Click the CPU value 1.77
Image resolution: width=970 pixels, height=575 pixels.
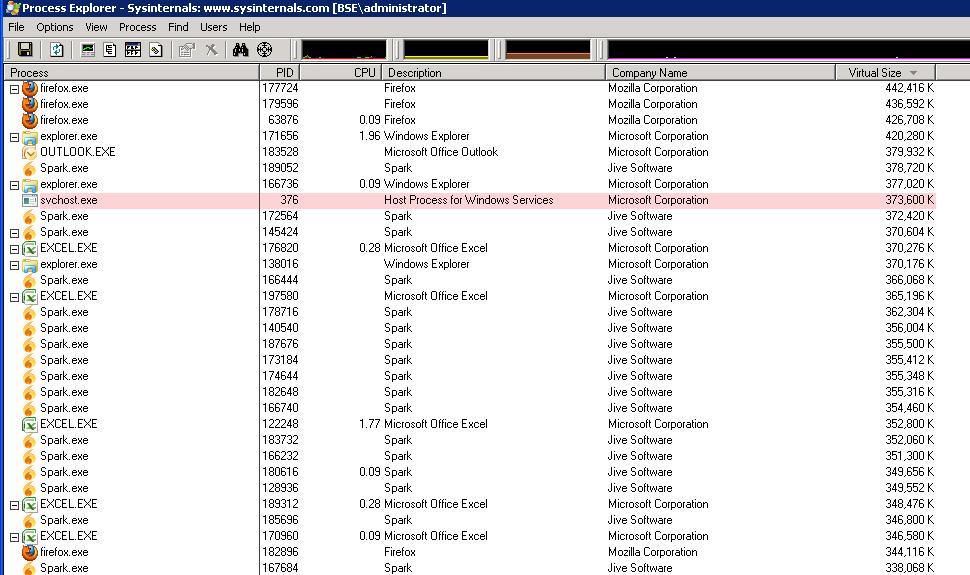369,425
